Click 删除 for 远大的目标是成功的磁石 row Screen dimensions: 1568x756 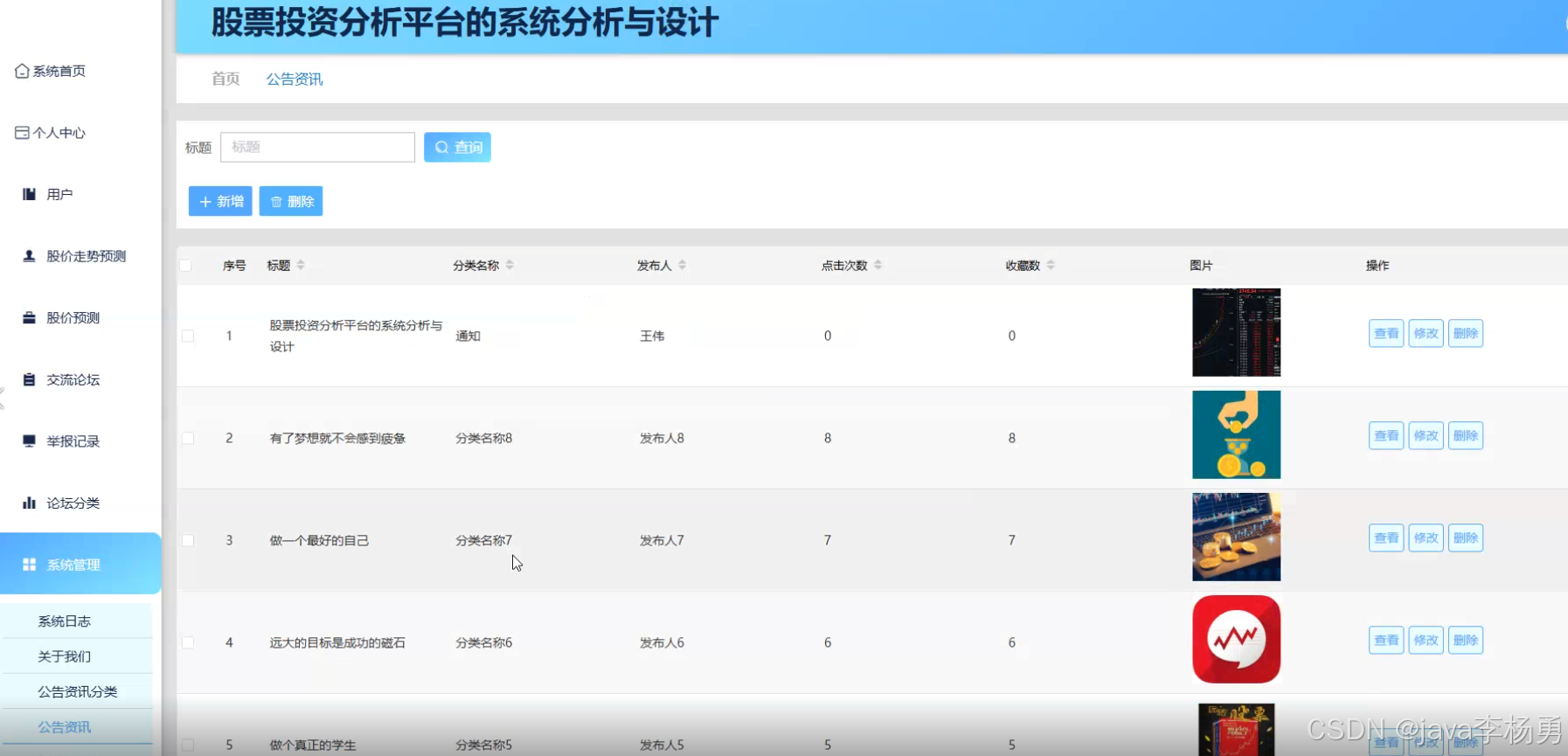point(1466,640)
